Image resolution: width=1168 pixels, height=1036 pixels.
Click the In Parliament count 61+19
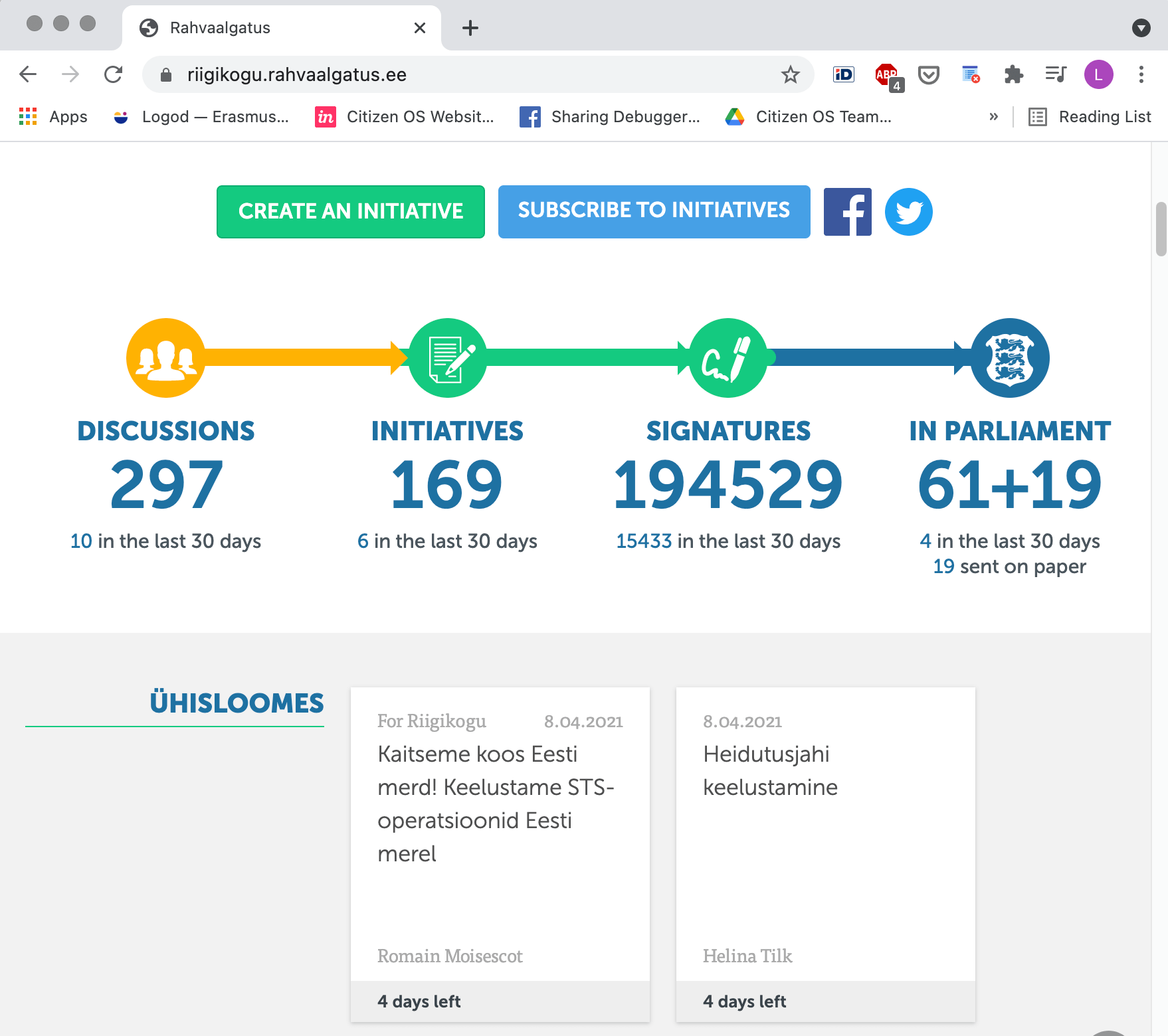coord(1010,485)
